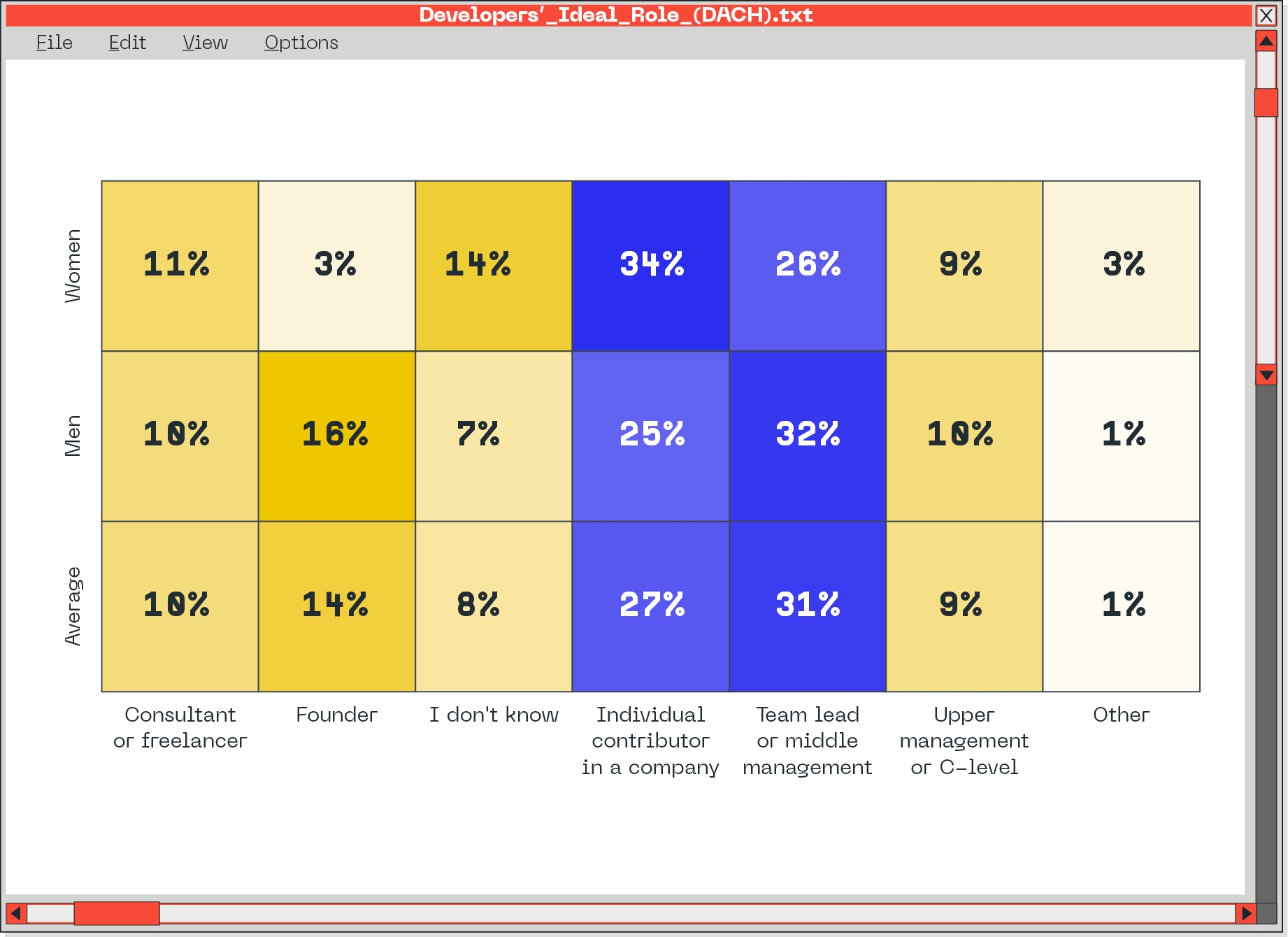Click the vertical scrollbar down arrow
The image size is (1288, 937).
1266,375
